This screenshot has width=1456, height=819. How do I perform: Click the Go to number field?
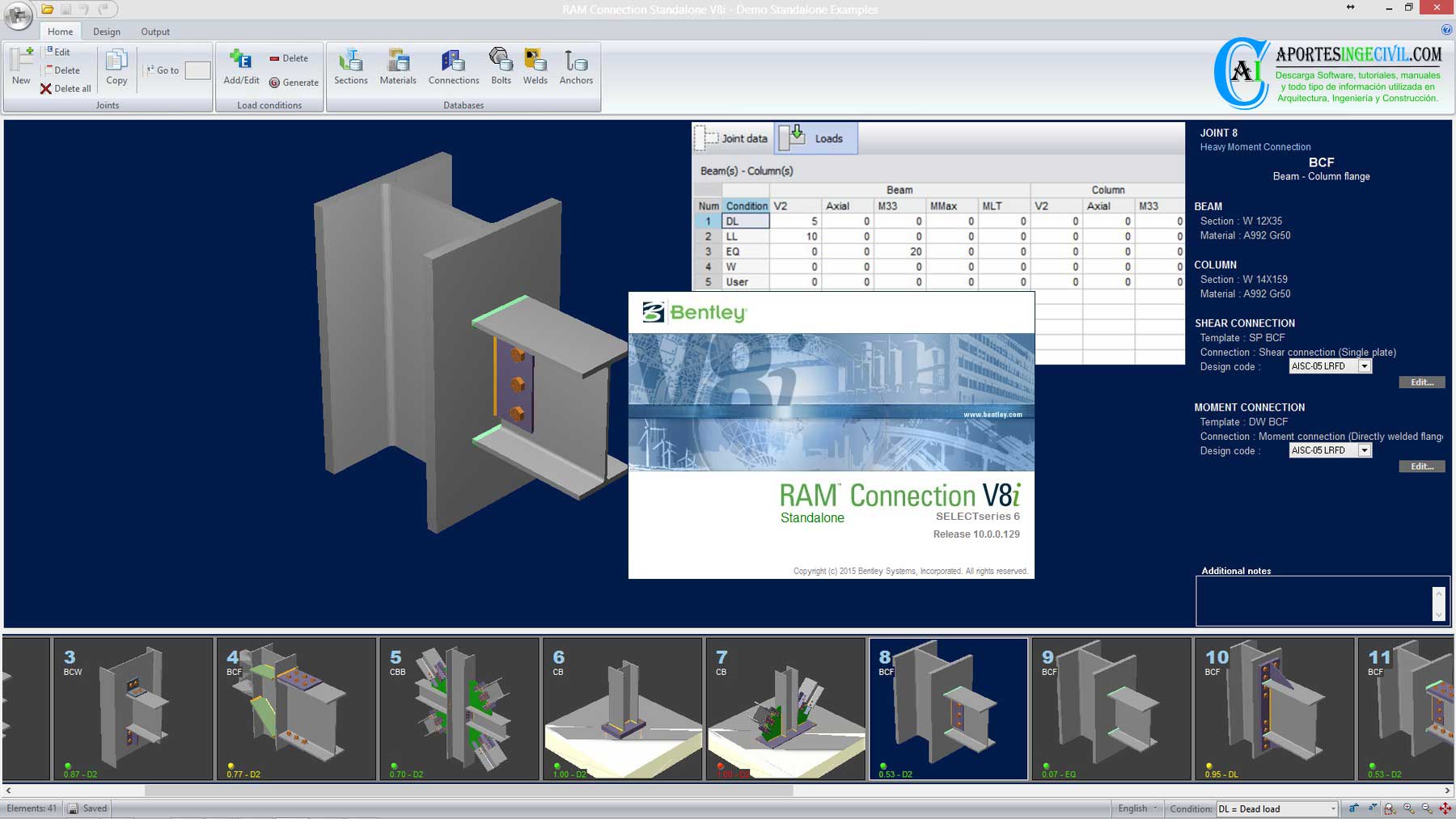[x=197, y=70]
